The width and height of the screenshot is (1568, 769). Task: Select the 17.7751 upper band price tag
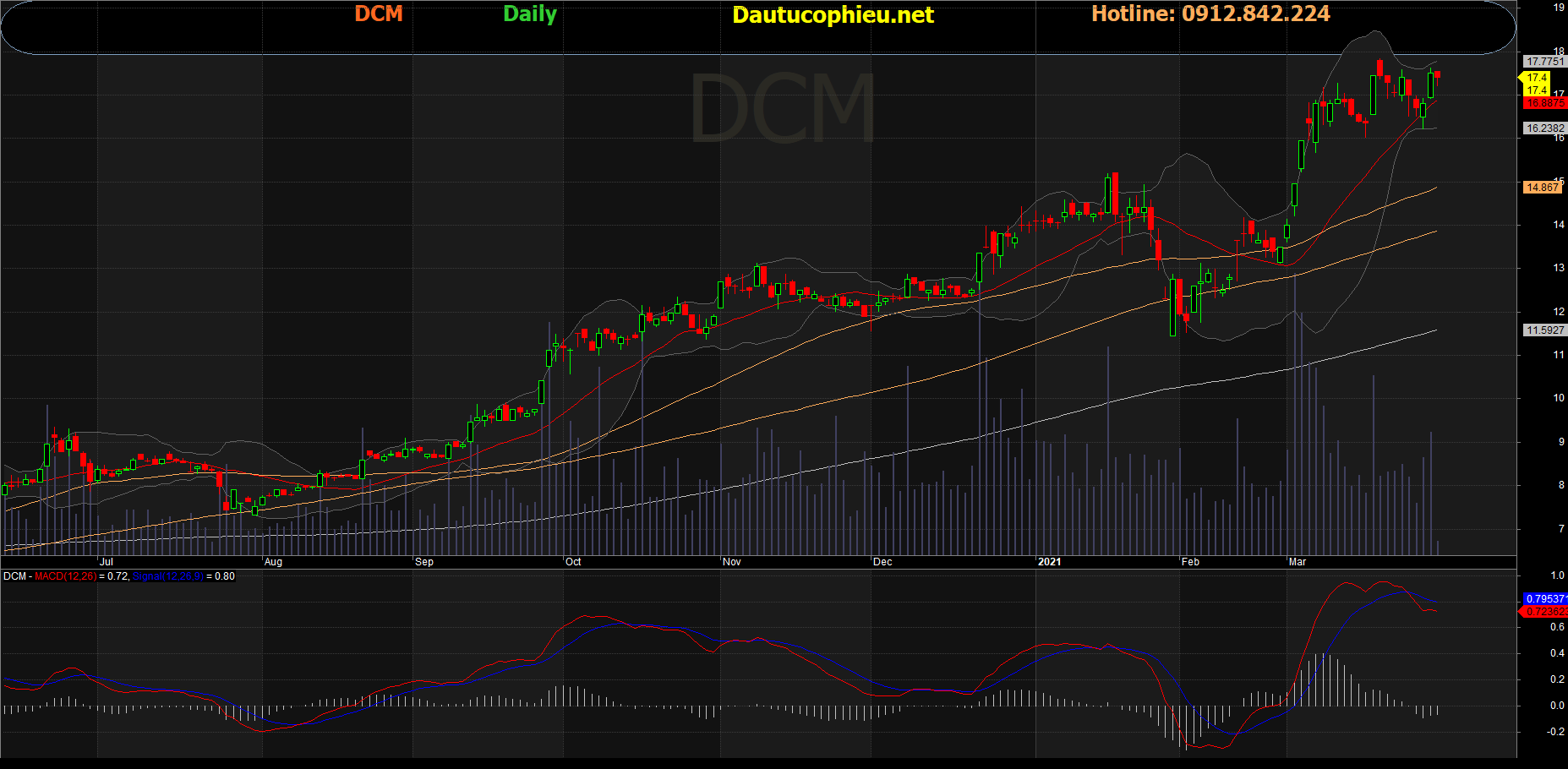pyautogui.click(x=1544, y=61)
